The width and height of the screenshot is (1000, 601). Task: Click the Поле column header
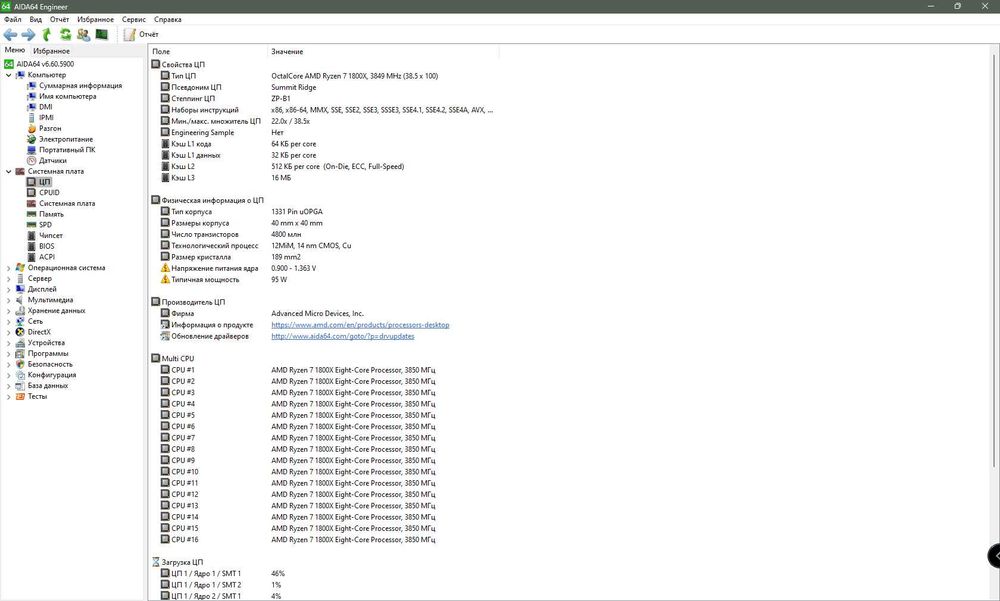(208, 52)
